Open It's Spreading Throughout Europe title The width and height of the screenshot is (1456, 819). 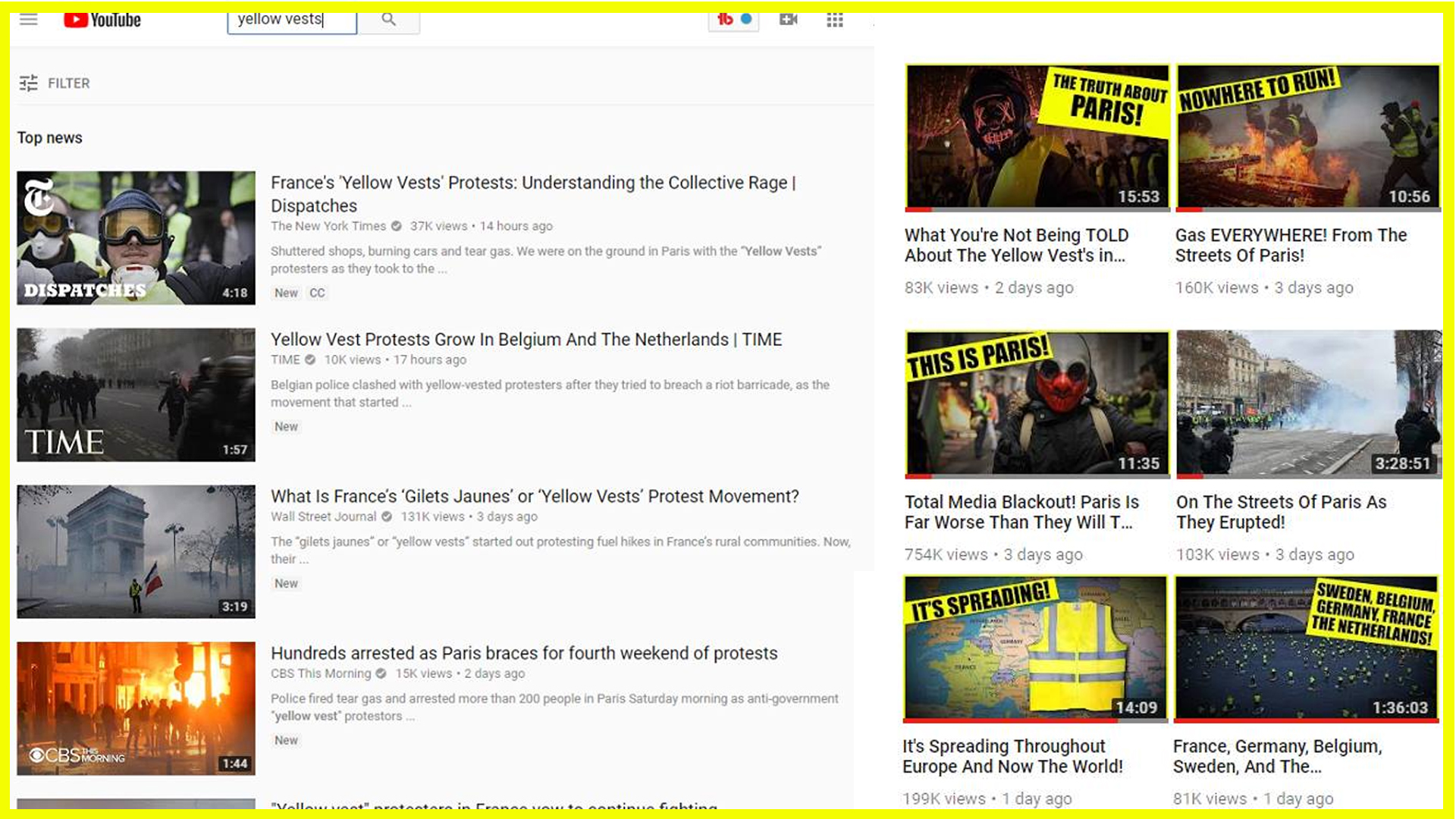(1012, 757)
